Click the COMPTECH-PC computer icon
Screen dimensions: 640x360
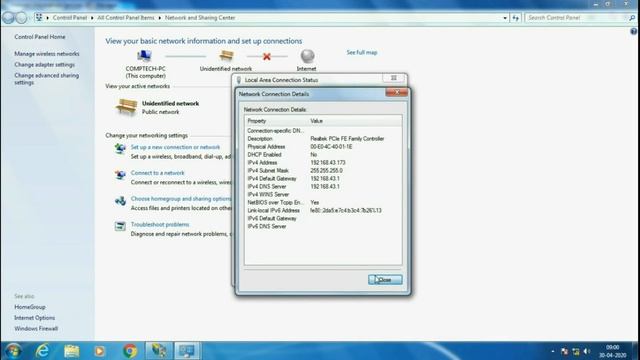144,56
